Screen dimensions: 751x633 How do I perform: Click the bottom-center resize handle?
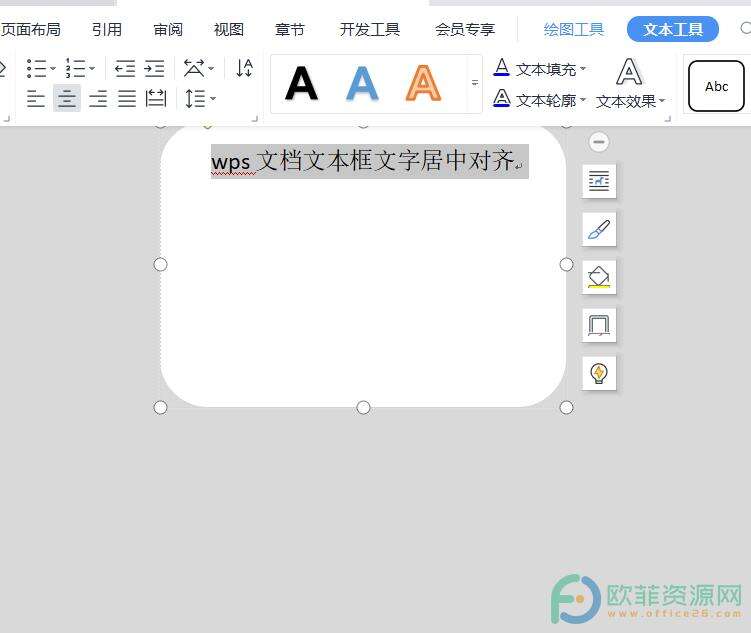364,407
